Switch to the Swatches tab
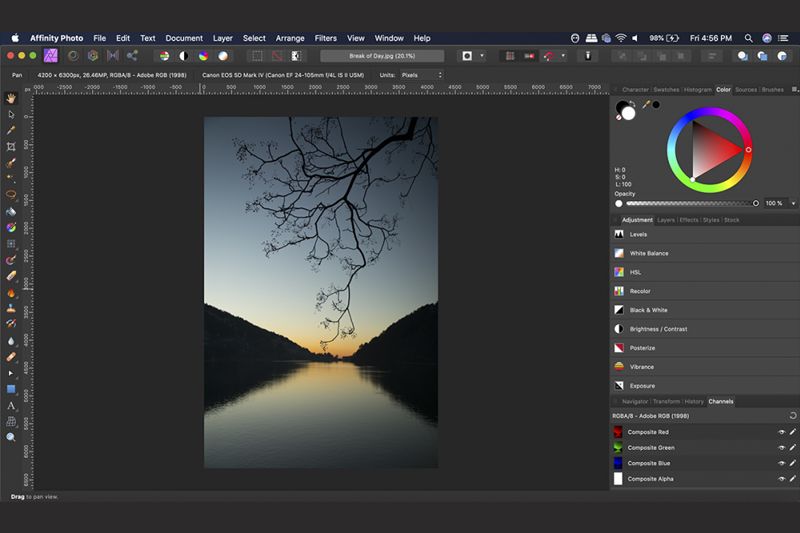The image size is (800, 533). point(666,90)
